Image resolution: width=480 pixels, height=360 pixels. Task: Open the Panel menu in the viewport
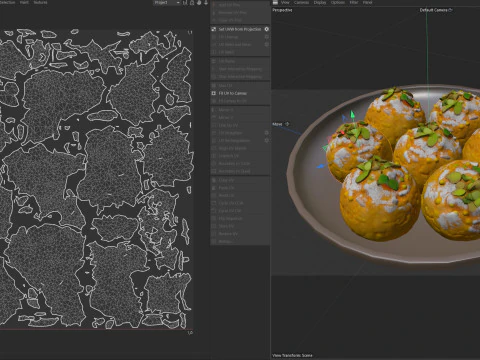[367, 2]
